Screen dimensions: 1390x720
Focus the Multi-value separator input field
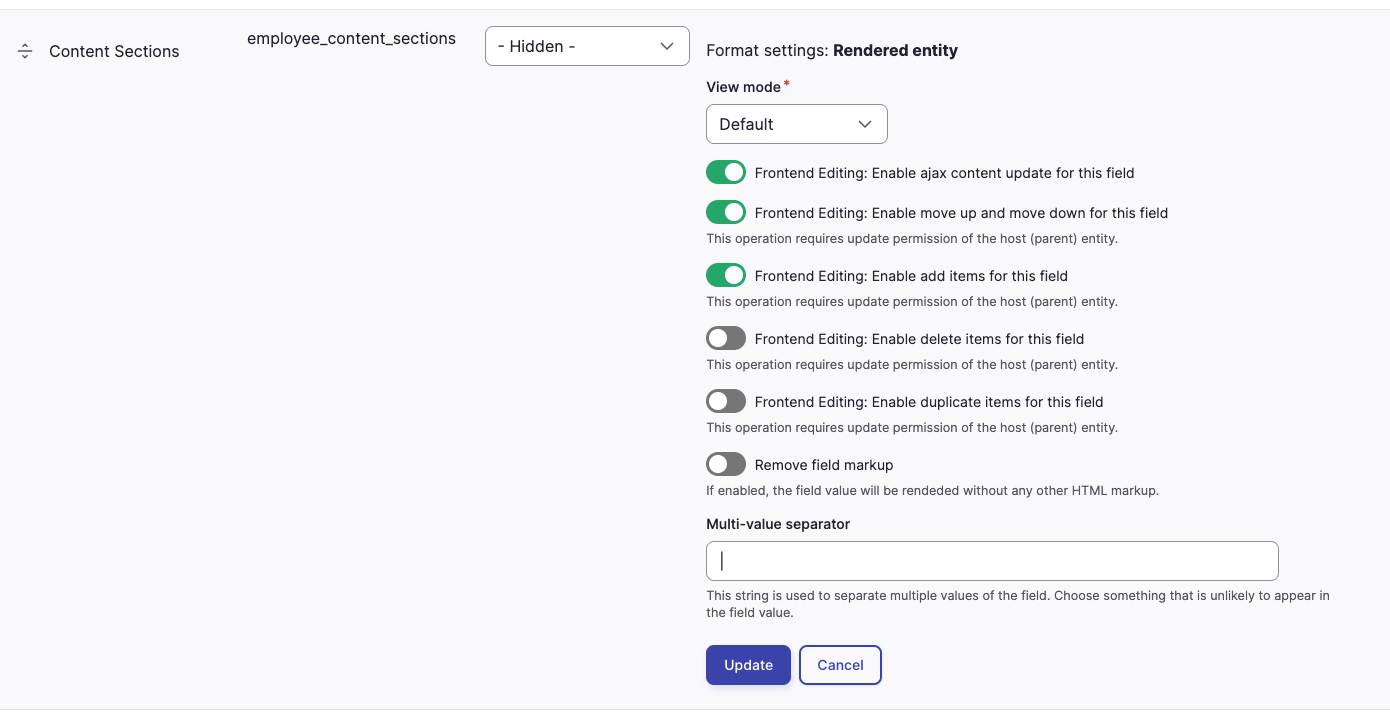[992, 561]
